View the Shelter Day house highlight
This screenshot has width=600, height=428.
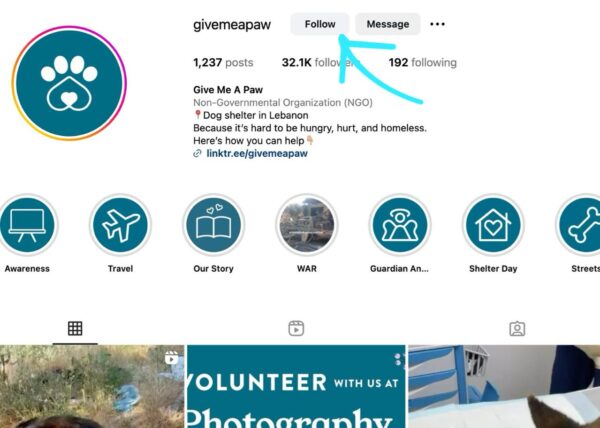point(493,225)
